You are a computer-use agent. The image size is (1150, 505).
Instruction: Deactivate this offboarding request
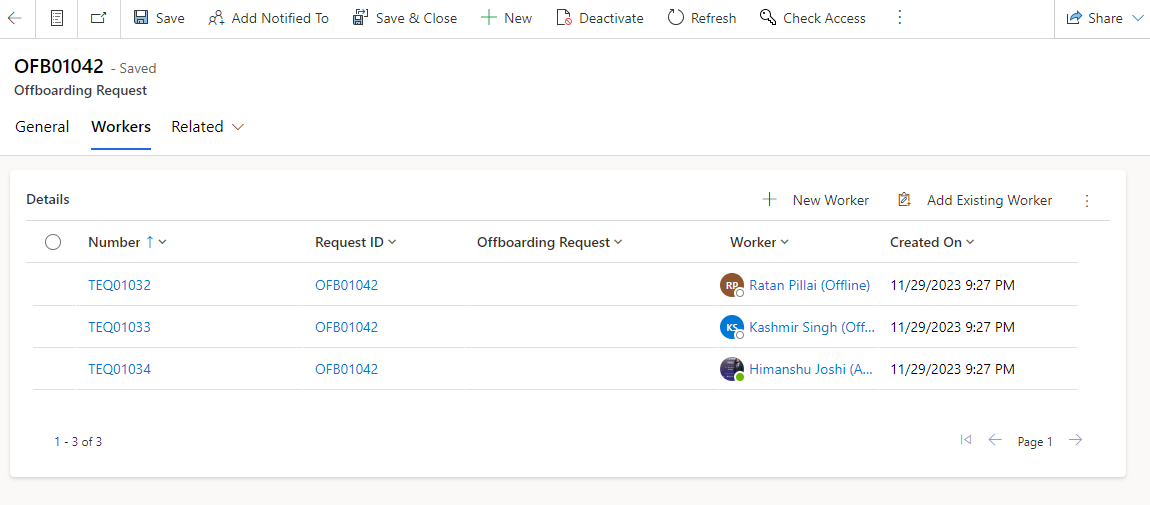point(600,18)
